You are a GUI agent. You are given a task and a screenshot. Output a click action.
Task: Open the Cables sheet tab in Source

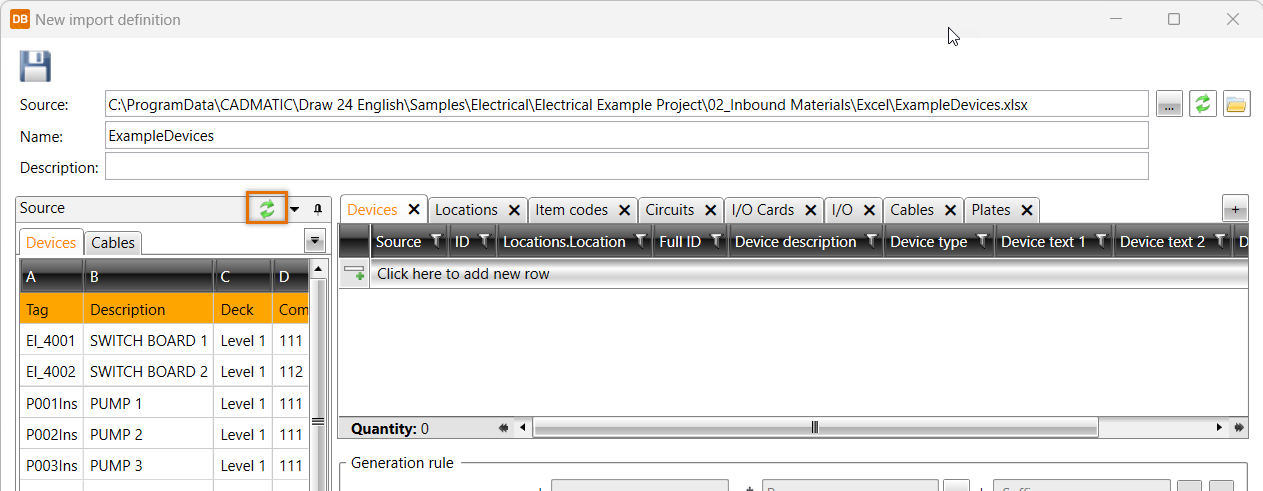[x=113, y=243]
